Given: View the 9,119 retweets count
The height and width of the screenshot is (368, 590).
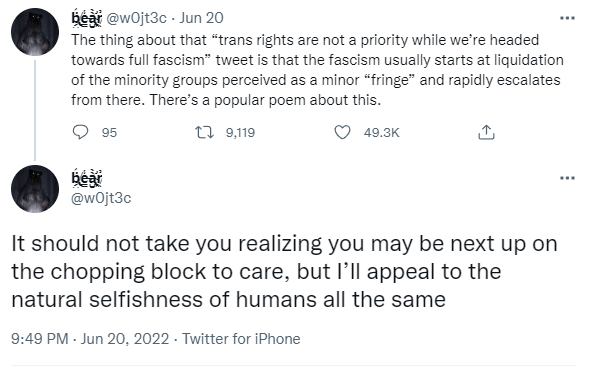Looking at the screenshot, I should tap(240, 132).
